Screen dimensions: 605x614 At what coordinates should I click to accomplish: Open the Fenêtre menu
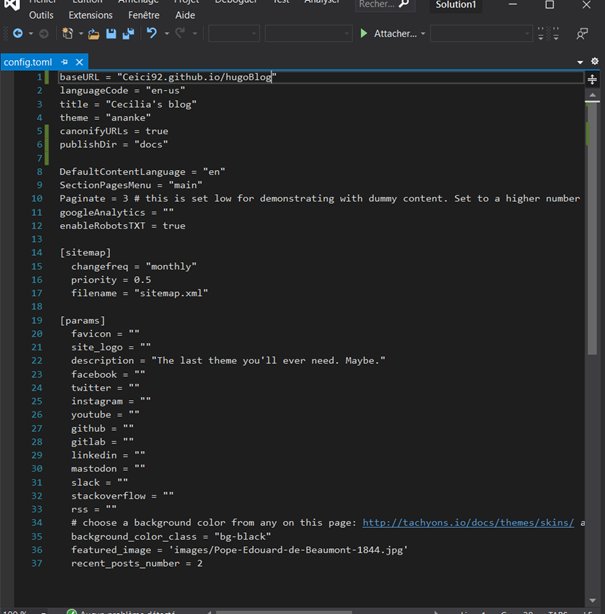click(144, 15)
